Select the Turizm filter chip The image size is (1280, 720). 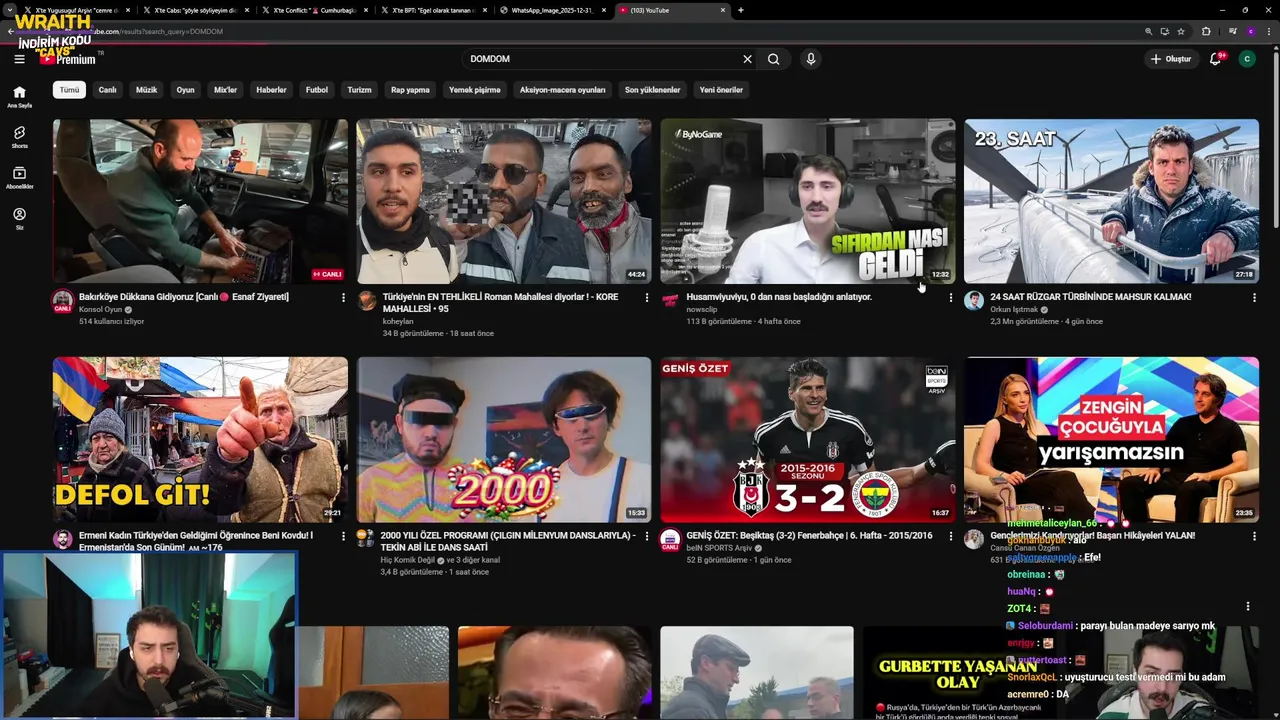pyautogui.click(x=359, y=90)
